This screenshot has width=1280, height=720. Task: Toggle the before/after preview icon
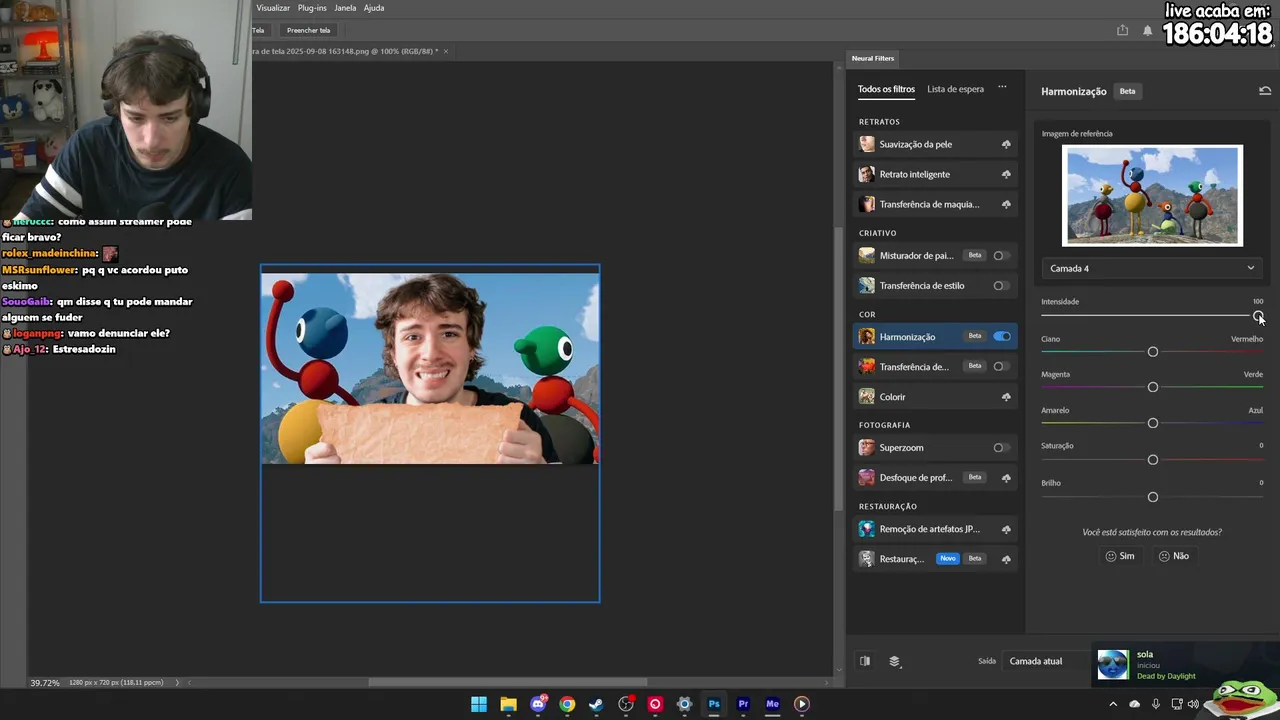[x=865, y=661]
